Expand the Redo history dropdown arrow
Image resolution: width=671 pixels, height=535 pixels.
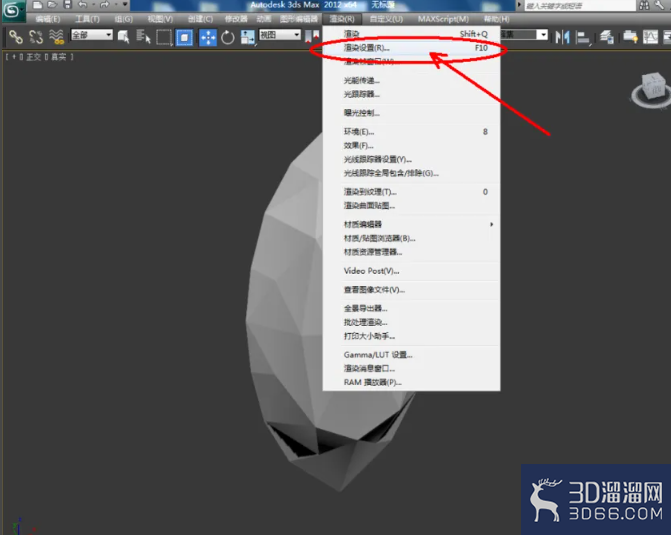pyautogui.click(x=116, y=5)
